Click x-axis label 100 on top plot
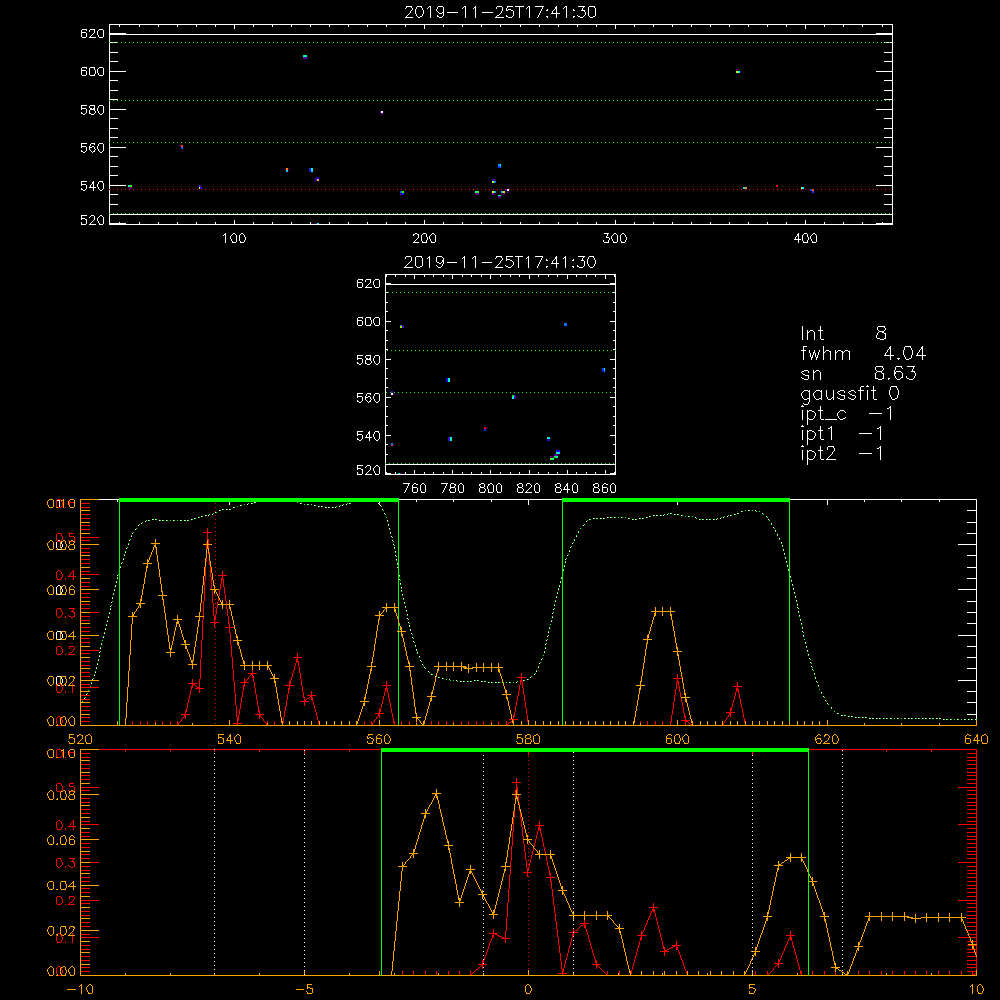The height and width of the screenshot is (1000, 1000). coord(234,239)
